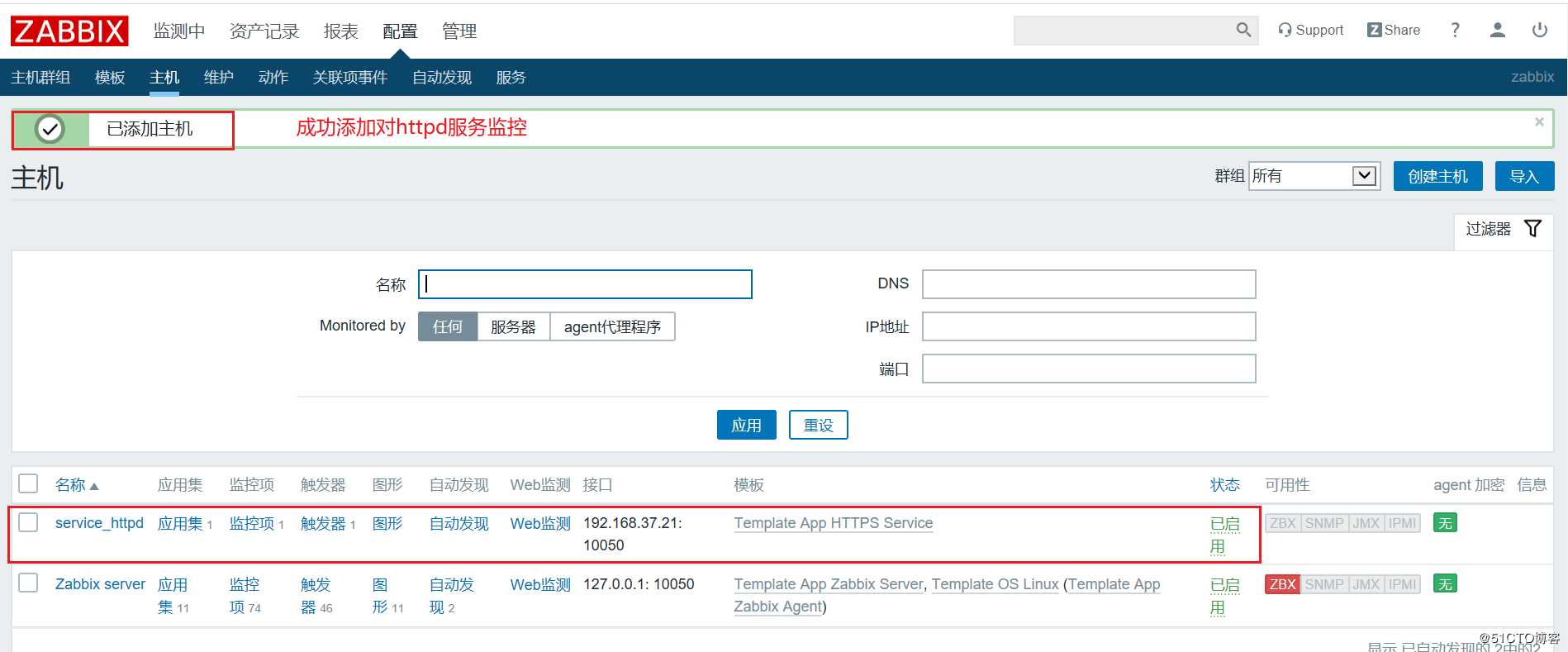The width and height of the screenshot is (1568, 652).
Task: Open 监控项 link for service_httpd
Action: pyautogui.click(x=252, y=523)
